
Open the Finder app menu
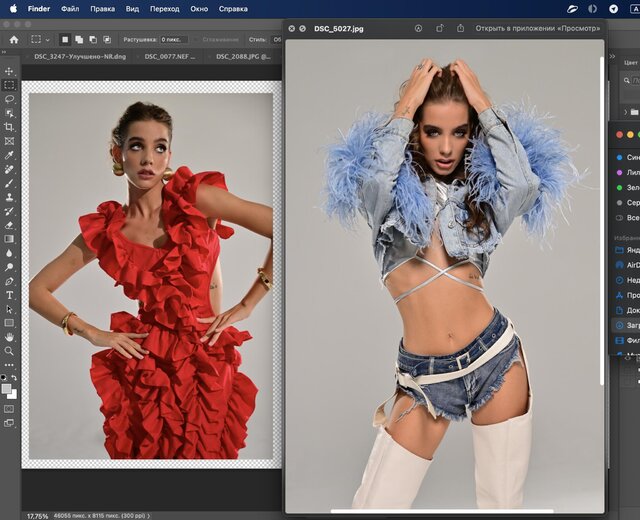[39, 9]
